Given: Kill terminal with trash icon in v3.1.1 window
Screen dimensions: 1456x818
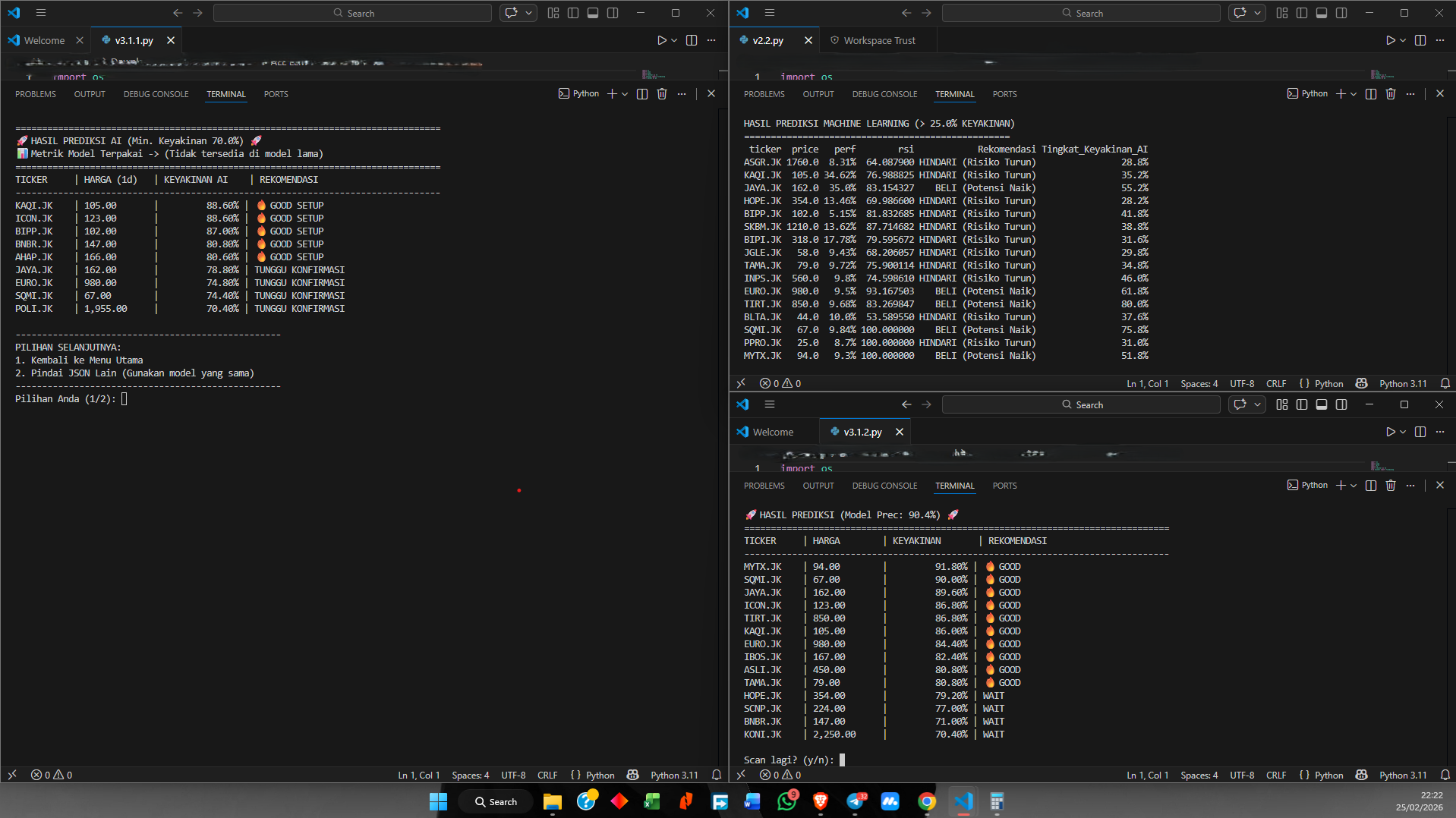Looking at the screenshot, I should pyautogui.click(x=661, y=94).
